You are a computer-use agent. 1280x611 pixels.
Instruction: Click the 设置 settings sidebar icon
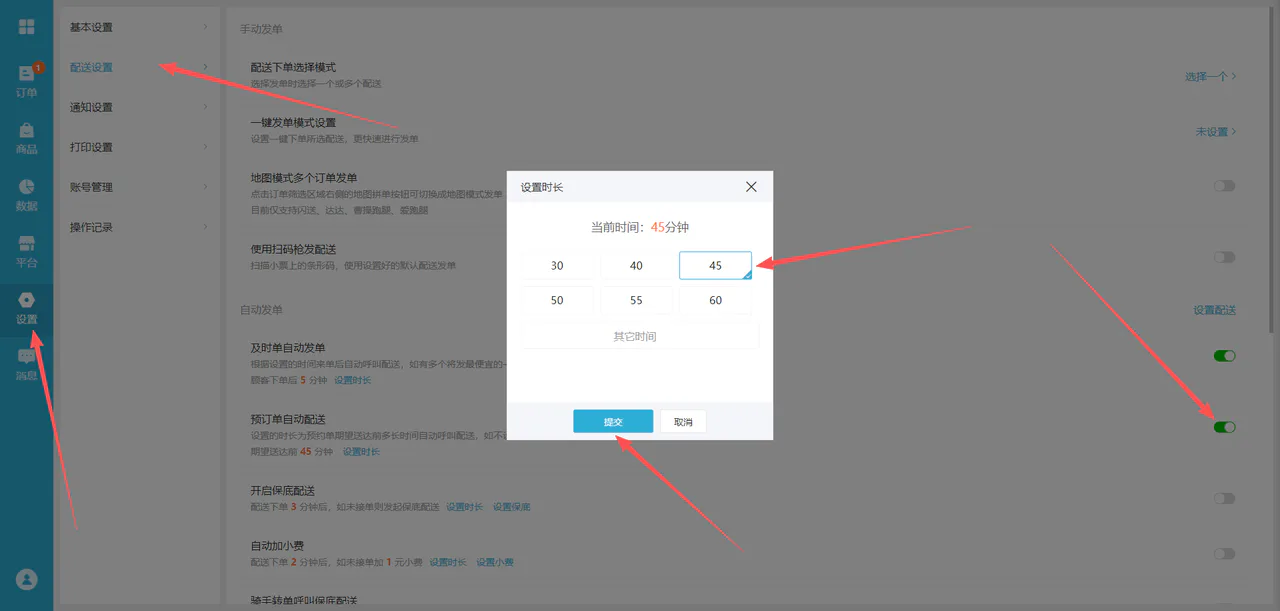tap(27, 309)
